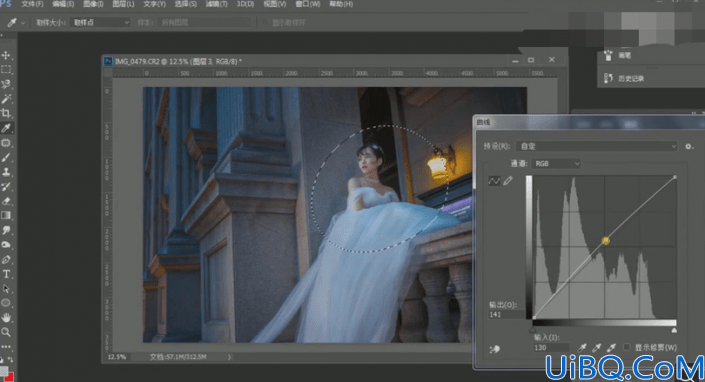705x382 pixels.
Task: Click the swap foreground/background colors icon
Action: tap(10, 360)
